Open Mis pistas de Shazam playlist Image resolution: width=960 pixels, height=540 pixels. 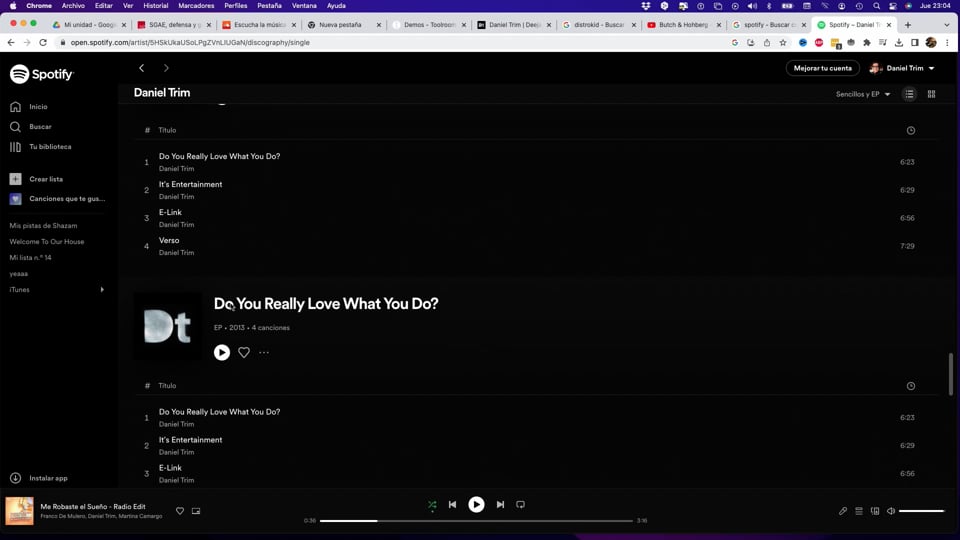pyautogui.click(x=43, y=226)
